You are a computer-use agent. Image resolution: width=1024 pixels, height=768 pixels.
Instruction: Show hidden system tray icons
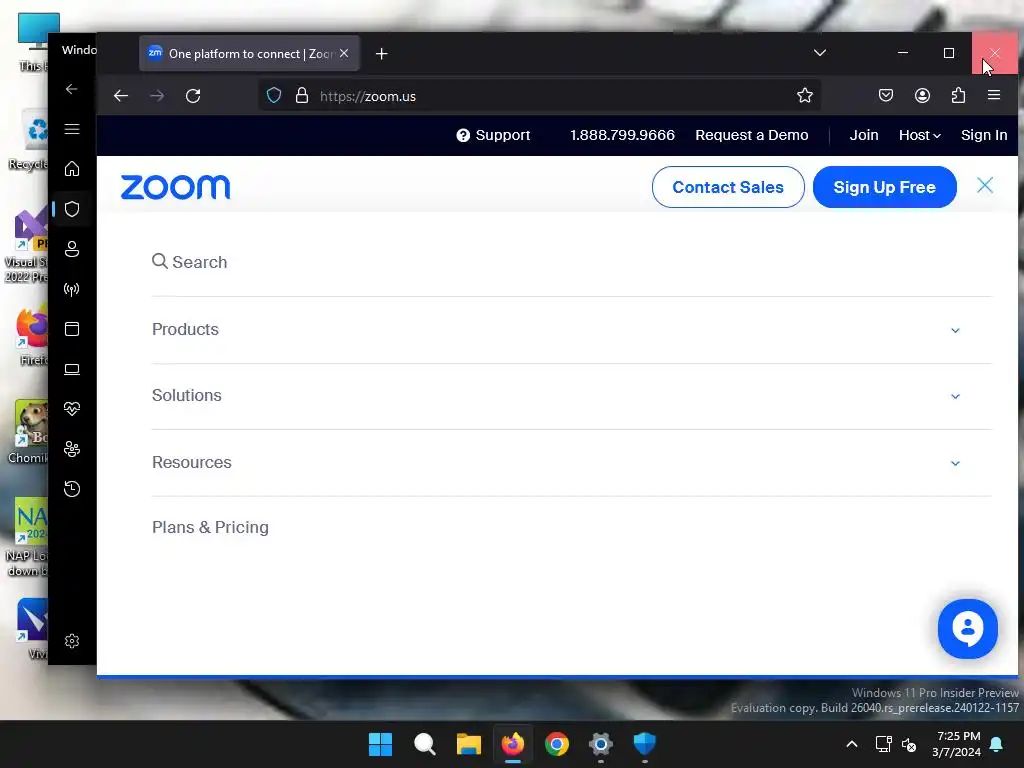point(852,744)
